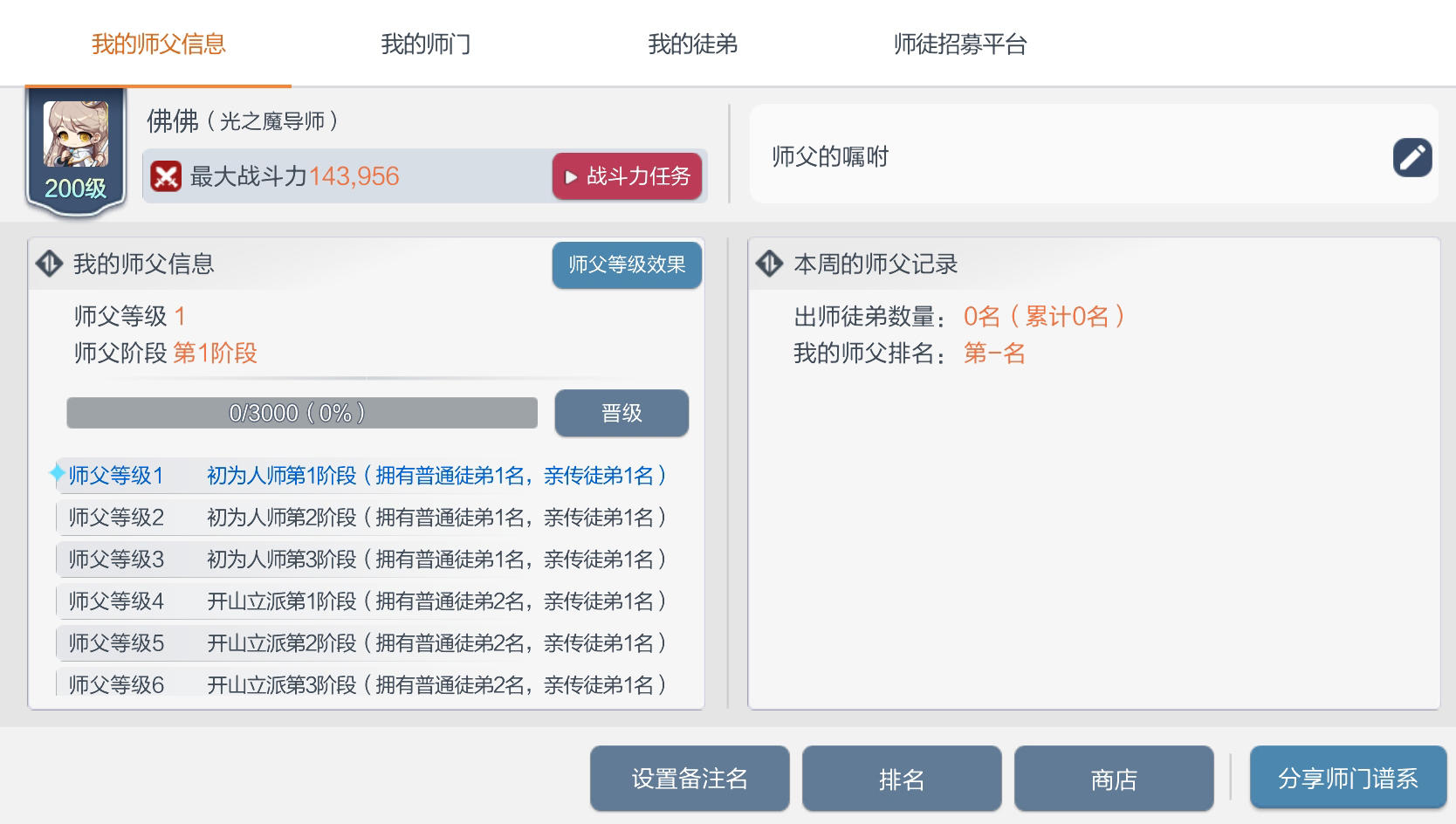
Task: Open the 师徒招募平台 tab
Action: 959,44
